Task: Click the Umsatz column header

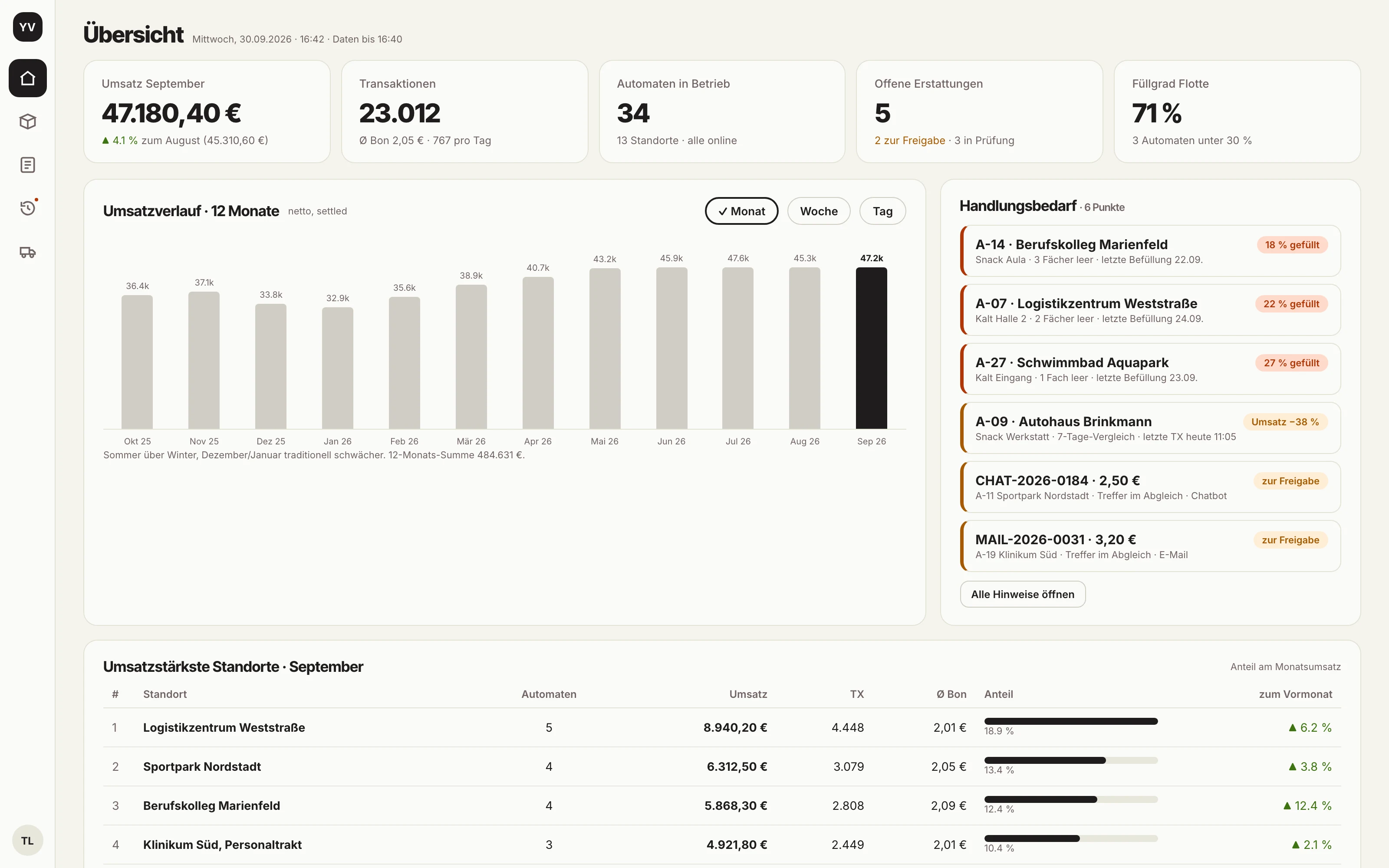Action: [x=748, y=694]
